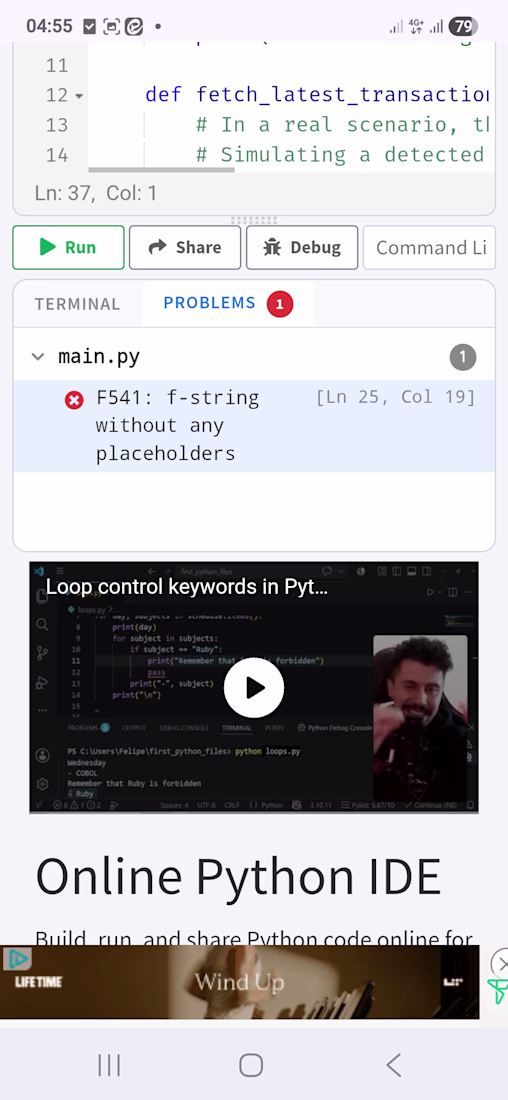Switch to the TERMINAL tab
The image size is (508, 1100).
click(77, 304)
